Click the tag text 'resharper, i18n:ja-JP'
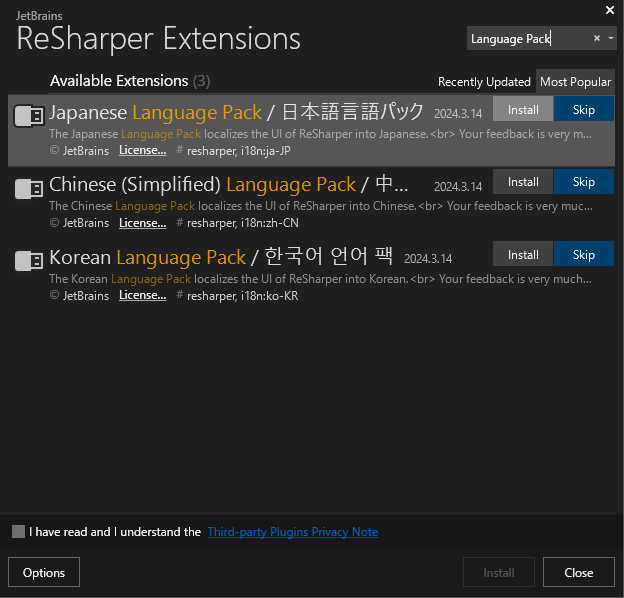The image size is (624, 598). point(239,151)
